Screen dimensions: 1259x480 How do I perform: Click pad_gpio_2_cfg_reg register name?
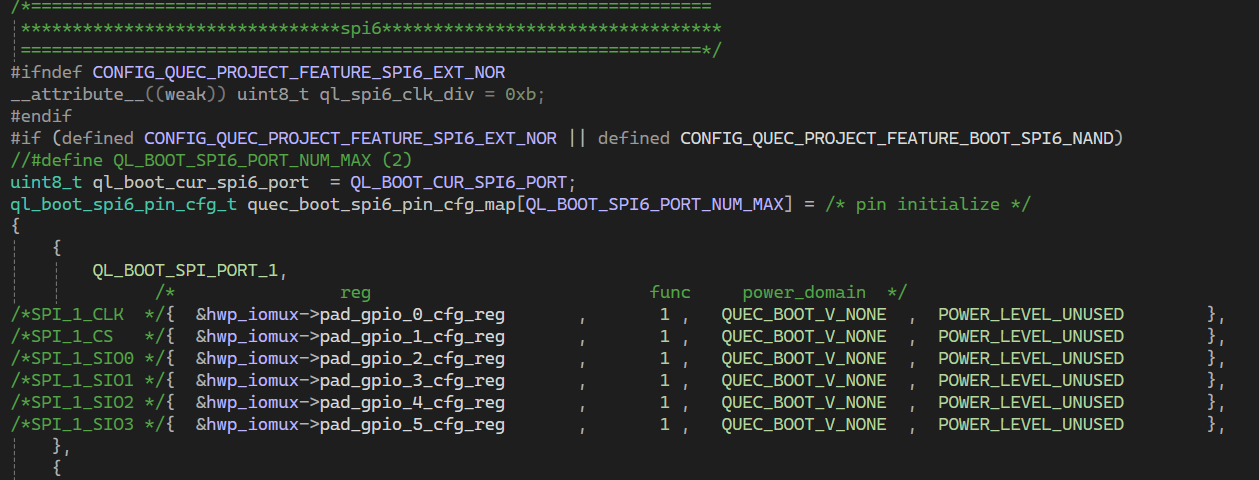412,358
